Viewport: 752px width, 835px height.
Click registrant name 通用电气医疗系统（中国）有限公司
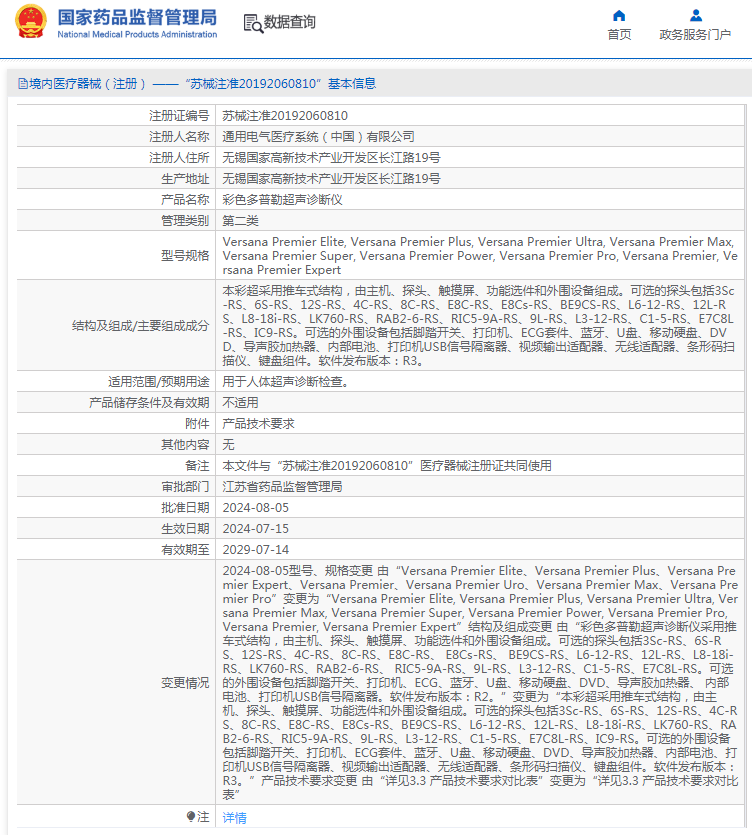tap(318, 137)
